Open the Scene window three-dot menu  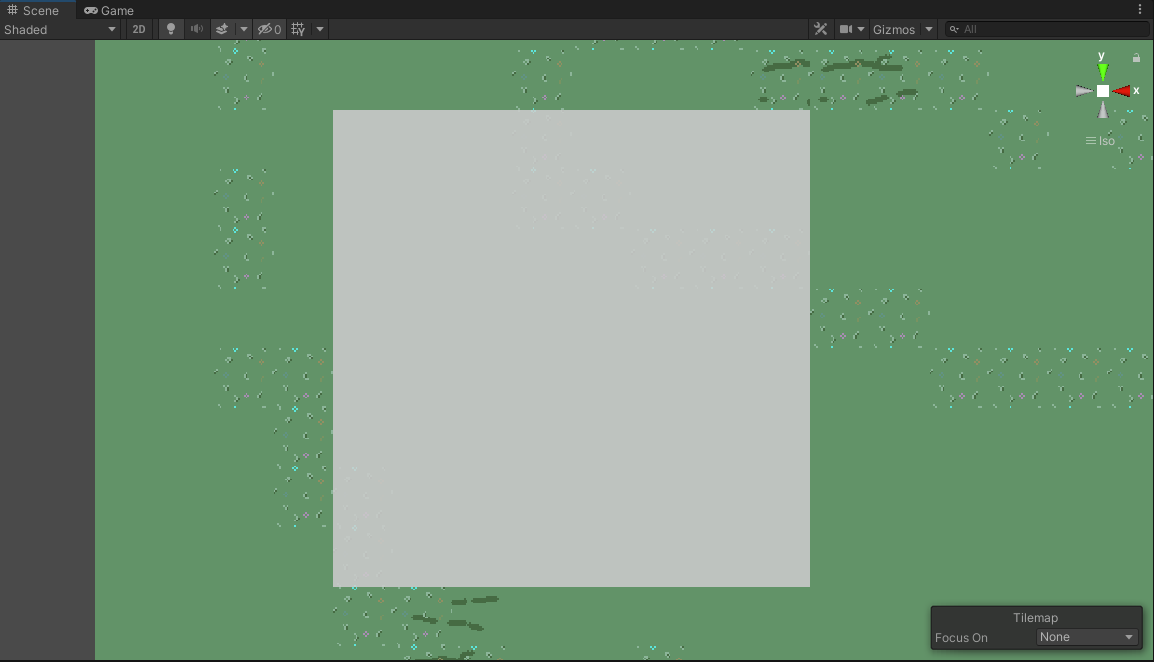(1140, 10)
